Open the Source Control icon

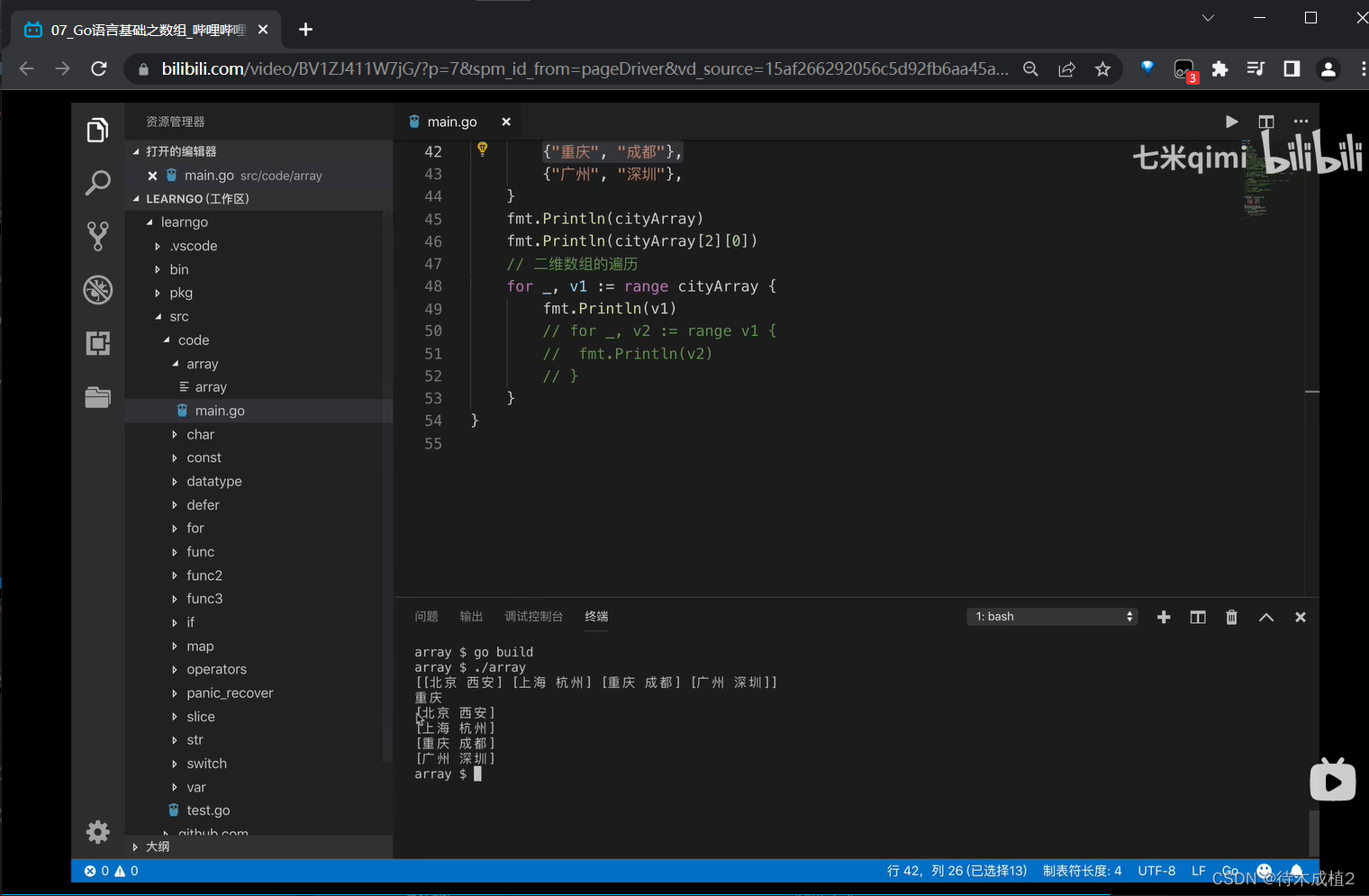(97, 236)
